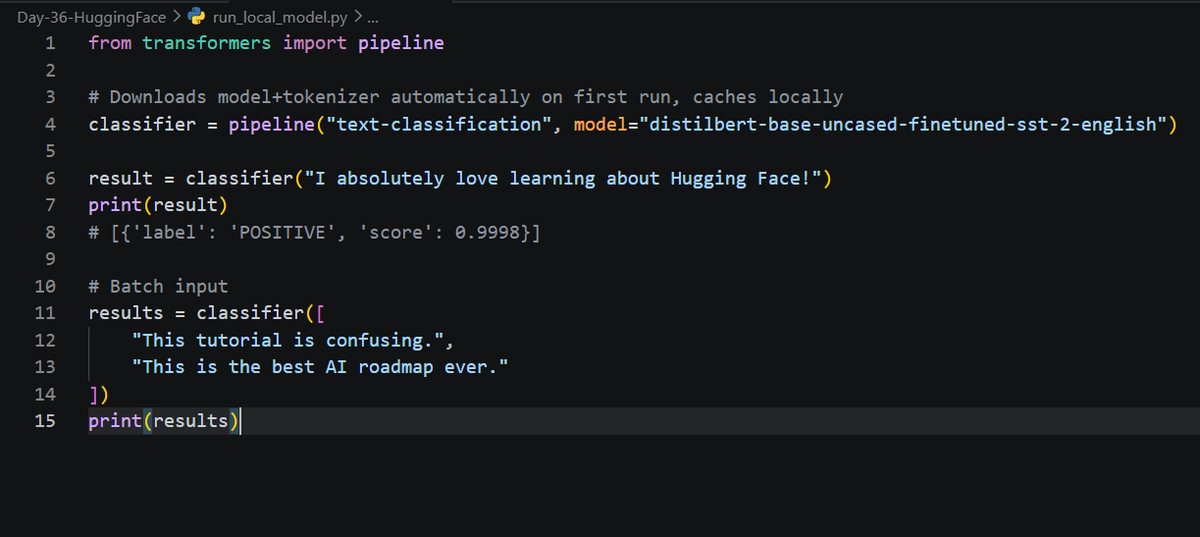The image size is (1200, 537).
Task: Select line number 15 in the gutter
Action: coord(45,421)
